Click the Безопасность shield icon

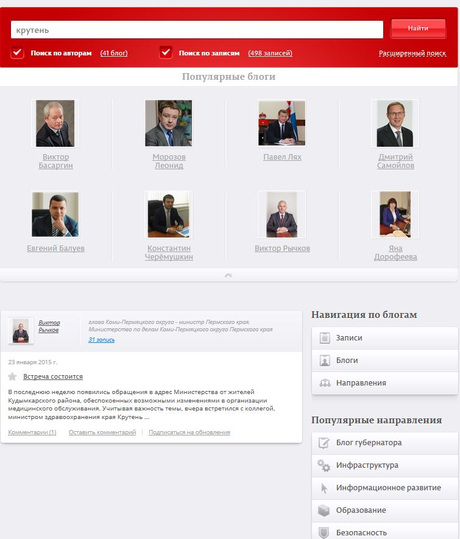click(x=324, y=532)
